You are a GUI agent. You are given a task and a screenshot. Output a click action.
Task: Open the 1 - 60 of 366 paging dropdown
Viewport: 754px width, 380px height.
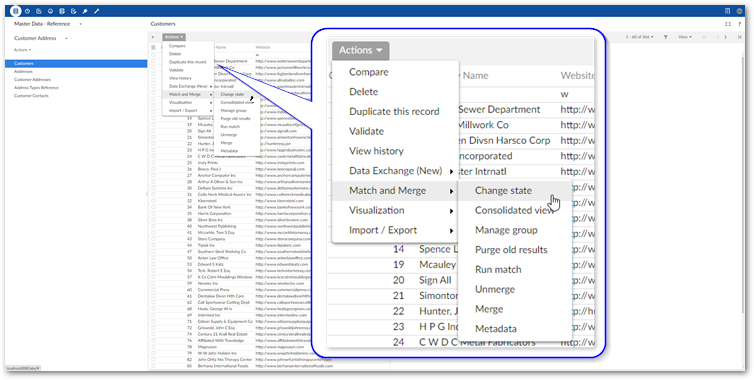click(640, 37)
